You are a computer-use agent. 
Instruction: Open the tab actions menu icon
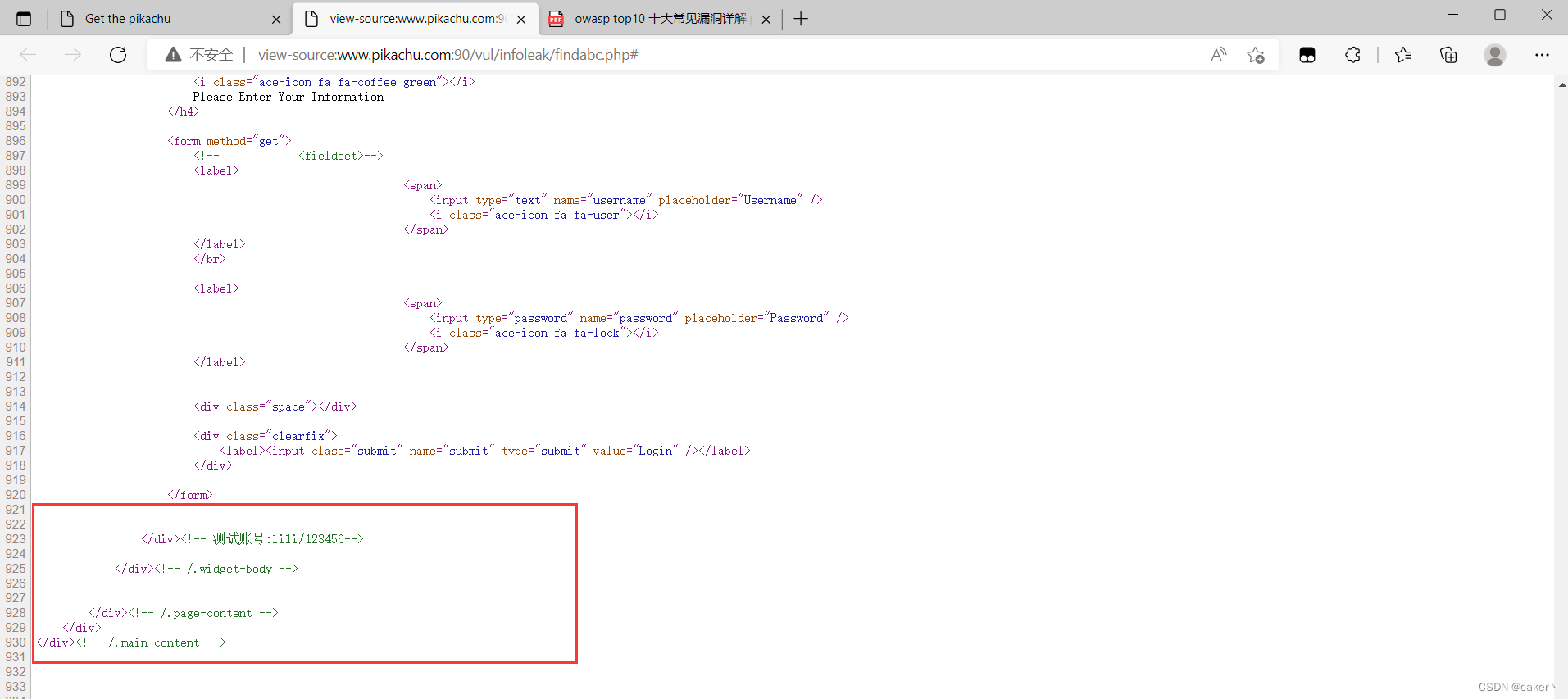click(x=24, y=19)
